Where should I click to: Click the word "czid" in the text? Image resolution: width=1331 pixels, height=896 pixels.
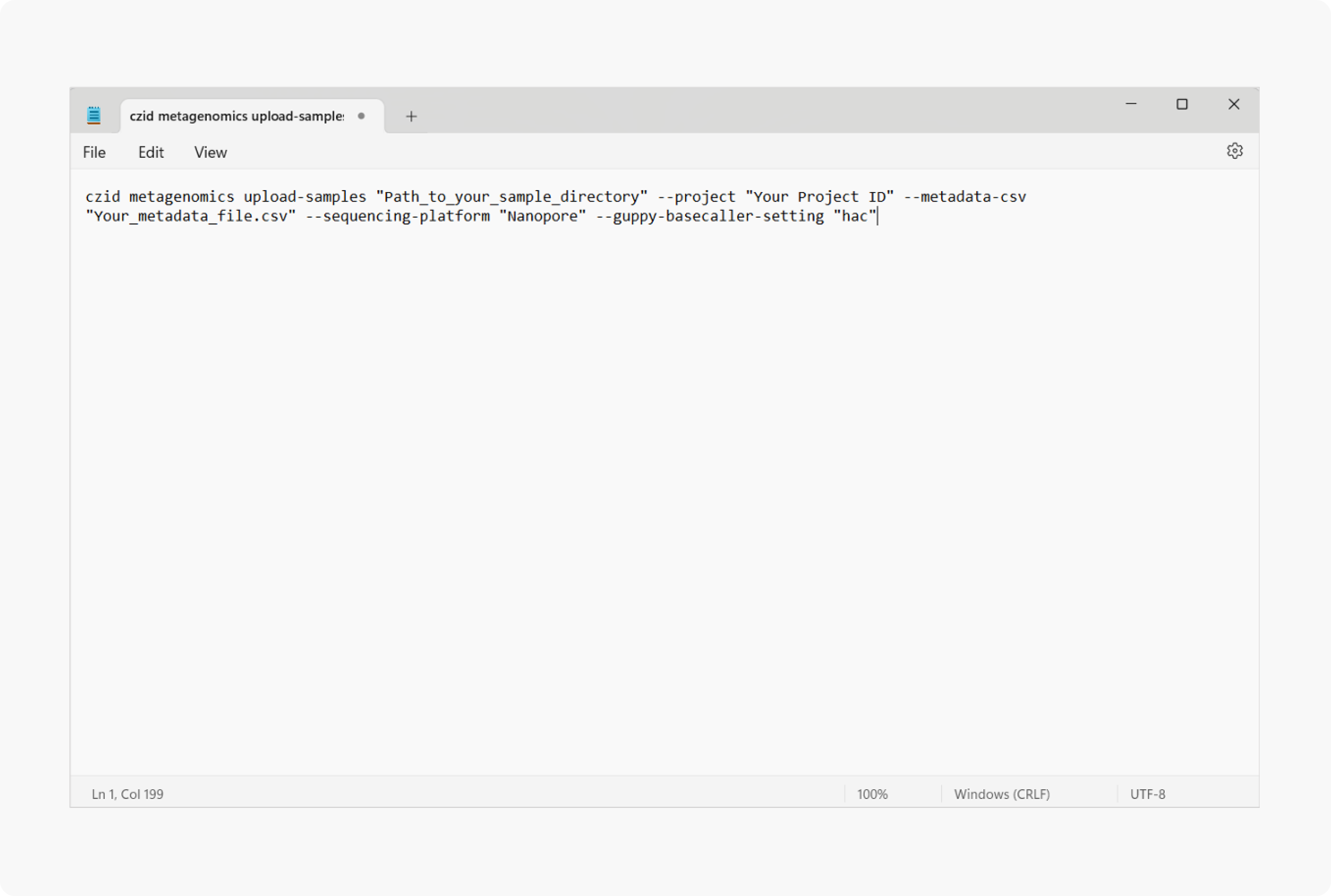pos(103,196)
